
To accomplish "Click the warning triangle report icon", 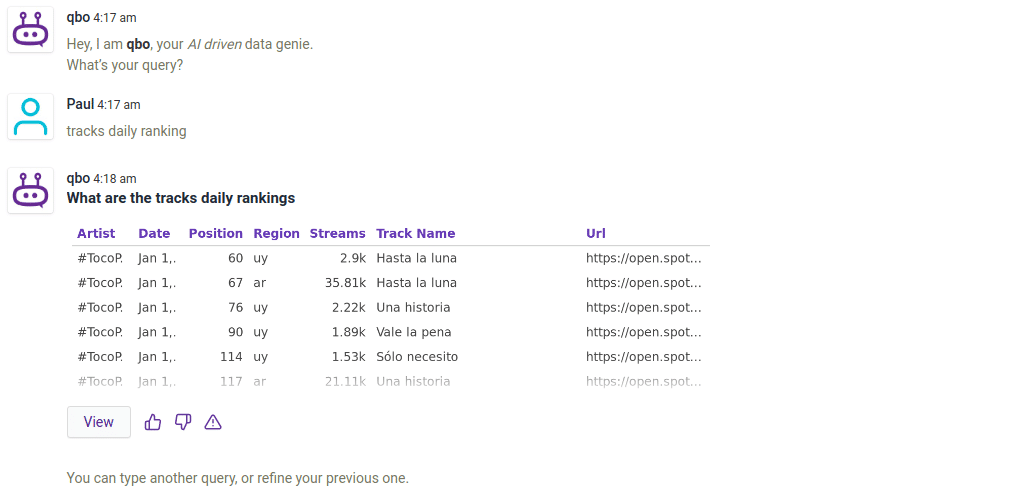I will (x=213, y=422).
